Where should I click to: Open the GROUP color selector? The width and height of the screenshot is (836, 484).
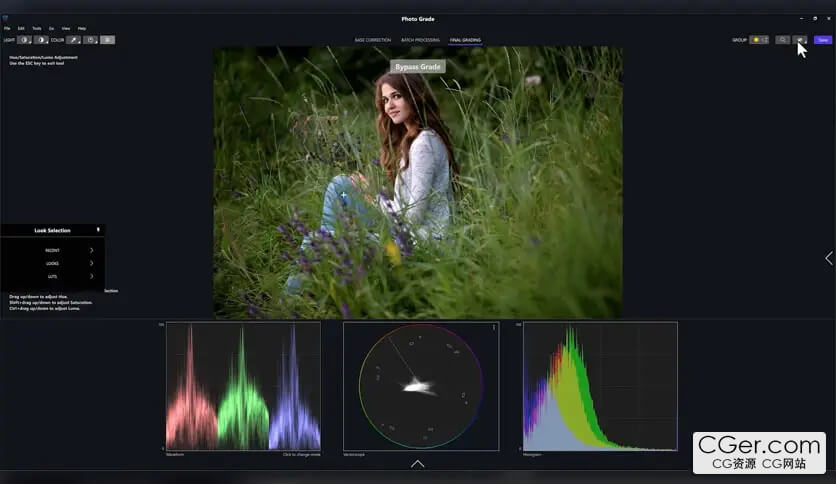(759, 40)
